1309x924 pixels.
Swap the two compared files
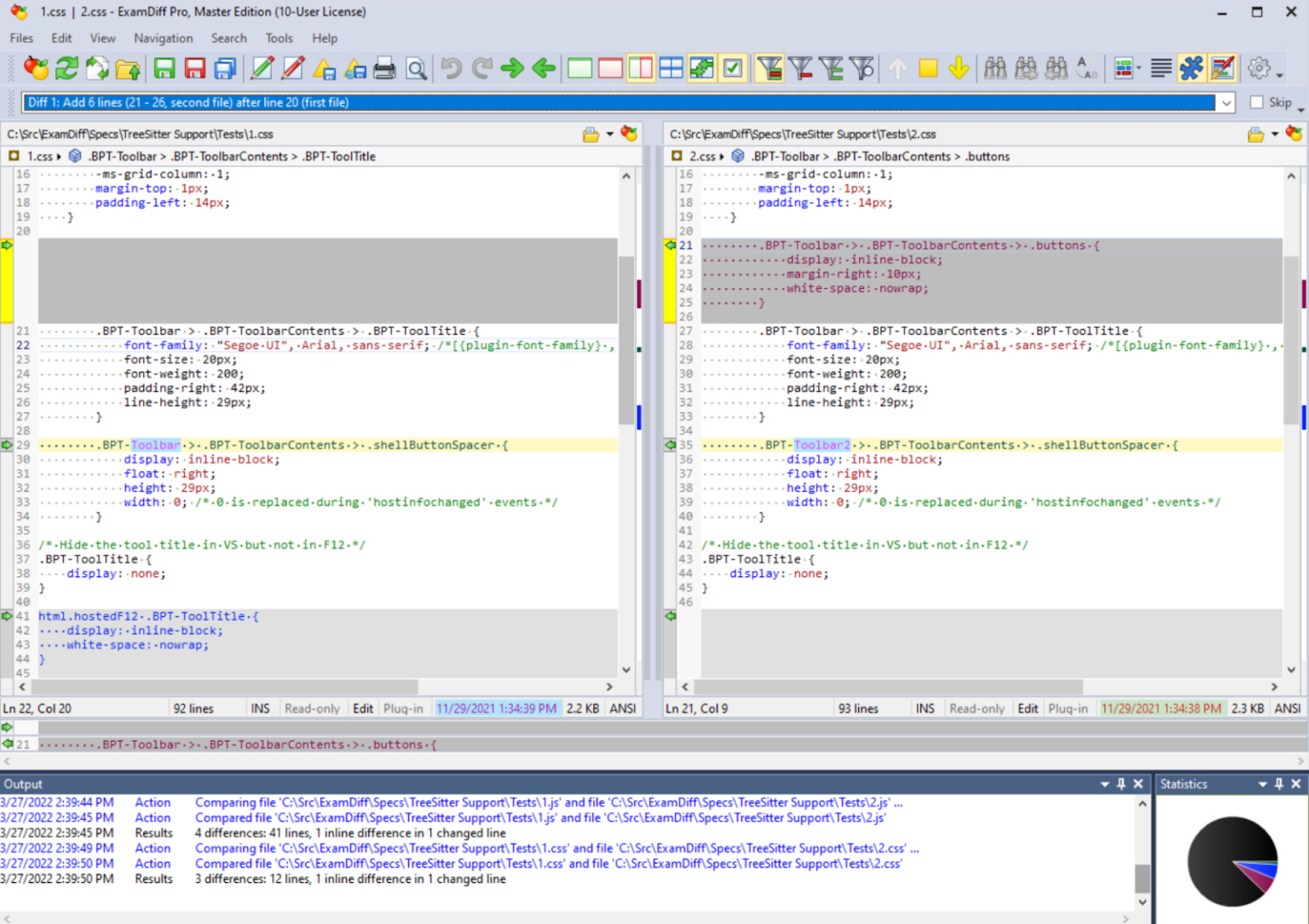pyautogui.click(x=98, y=68)
